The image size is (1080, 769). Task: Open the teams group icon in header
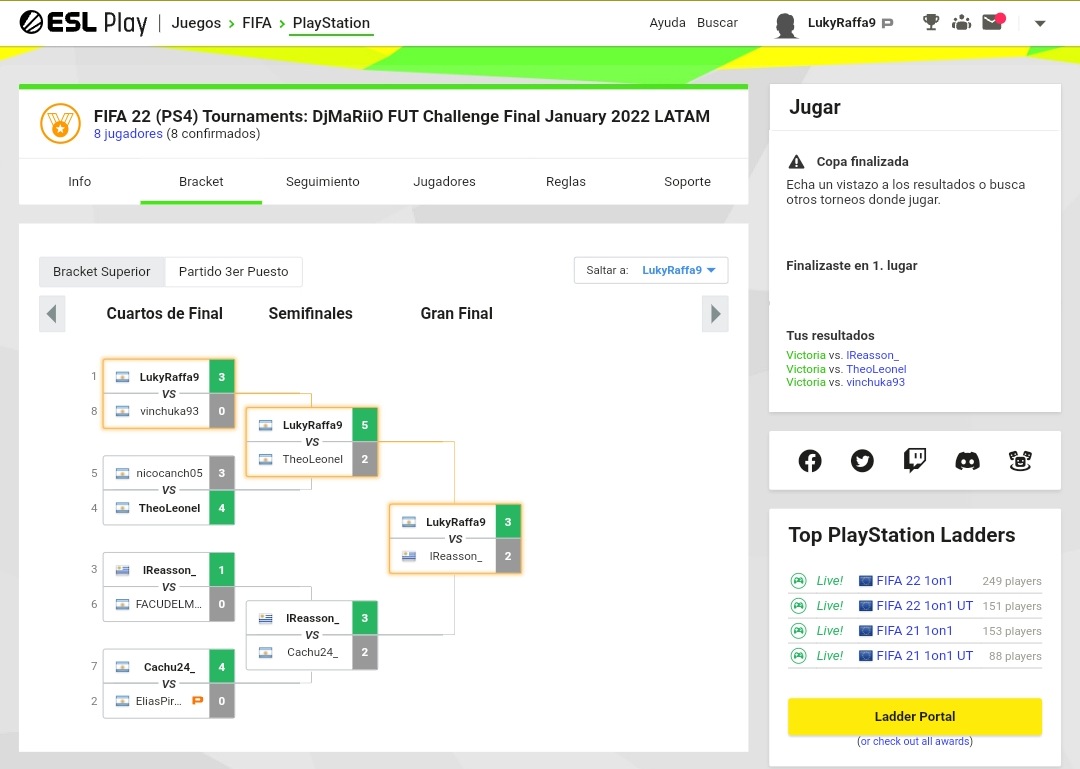[x=961, y=23]
